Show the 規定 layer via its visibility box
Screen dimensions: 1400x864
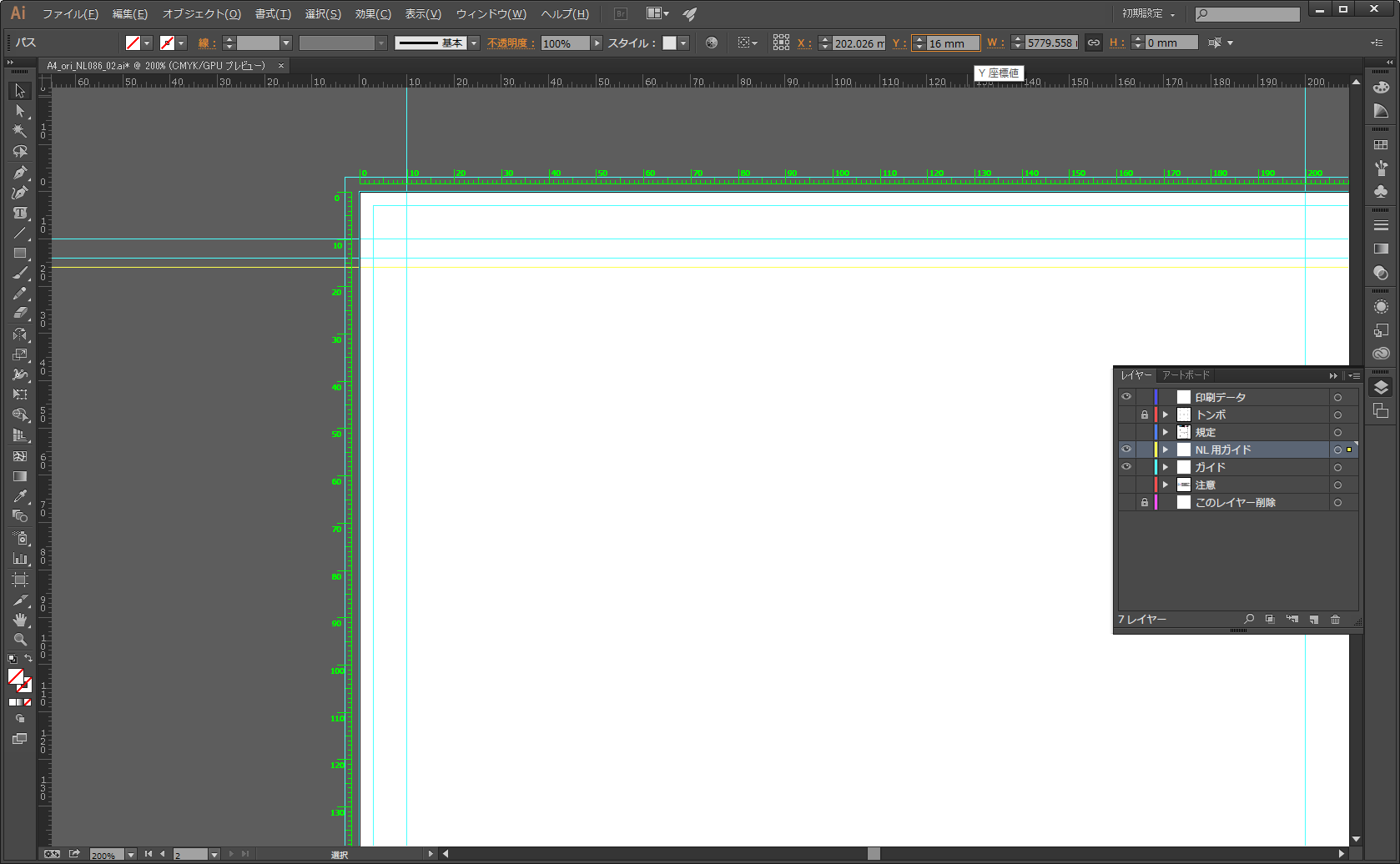1126,432
